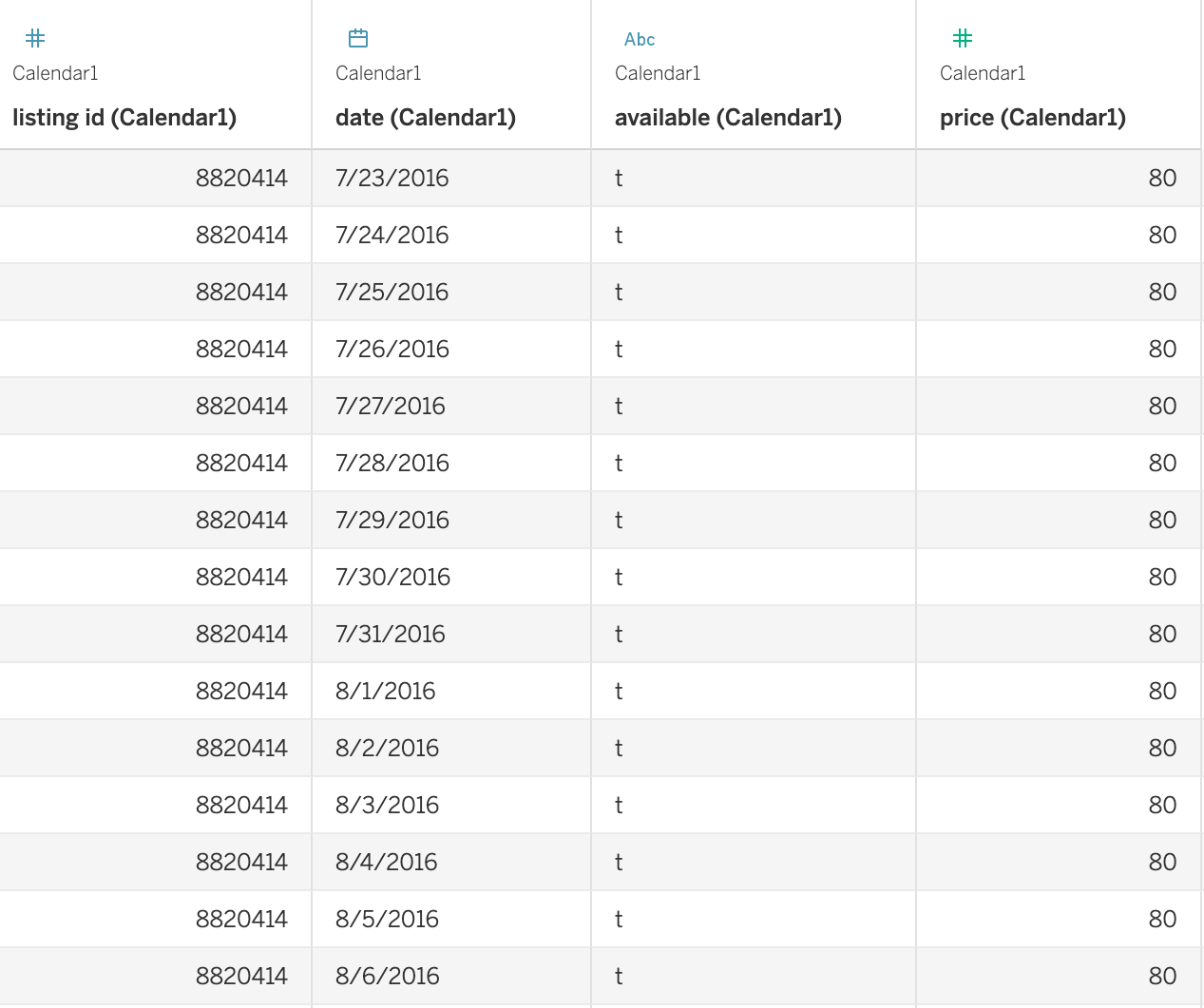The image size is (1204, 1008).
Task: Click listing id 8820414 in the first row
Action: click(x=241, y=178)
